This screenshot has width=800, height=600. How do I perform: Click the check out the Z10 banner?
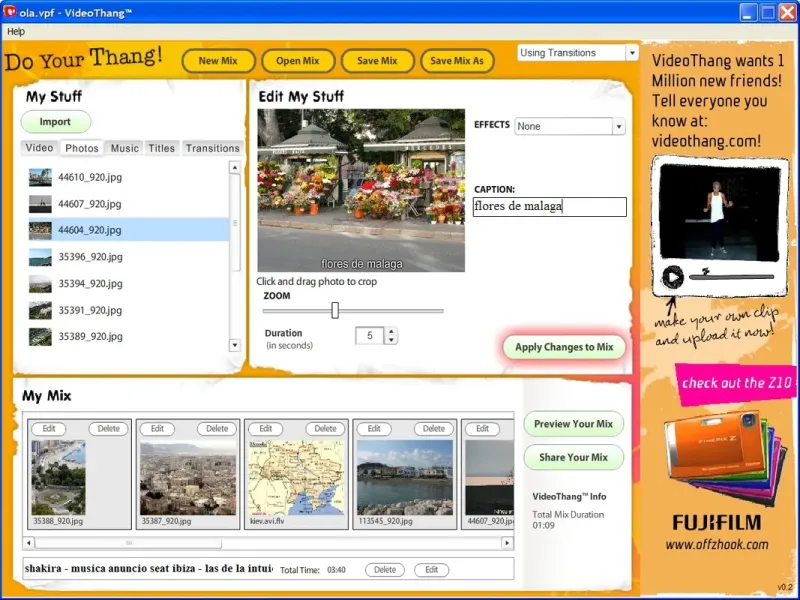(736, 383)
